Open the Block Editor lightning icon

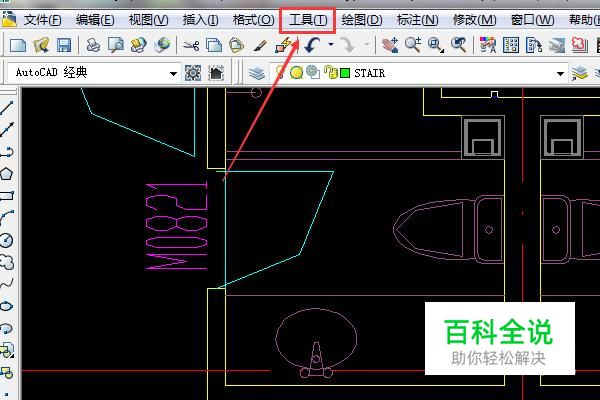tap(284, 45)
